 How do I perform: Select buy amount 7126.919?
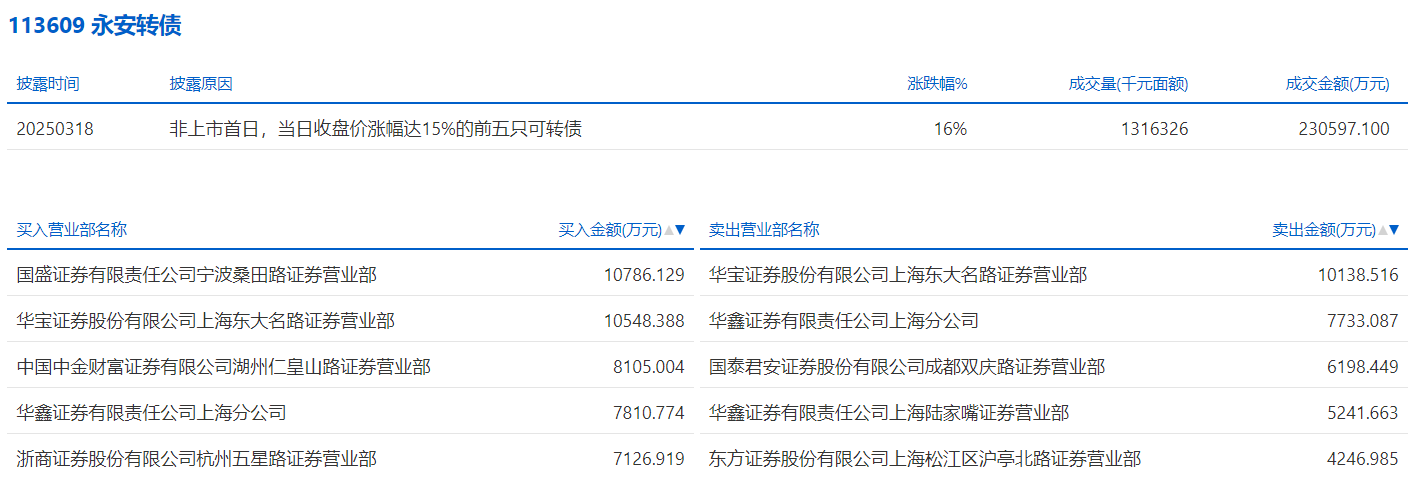[649, 458]
